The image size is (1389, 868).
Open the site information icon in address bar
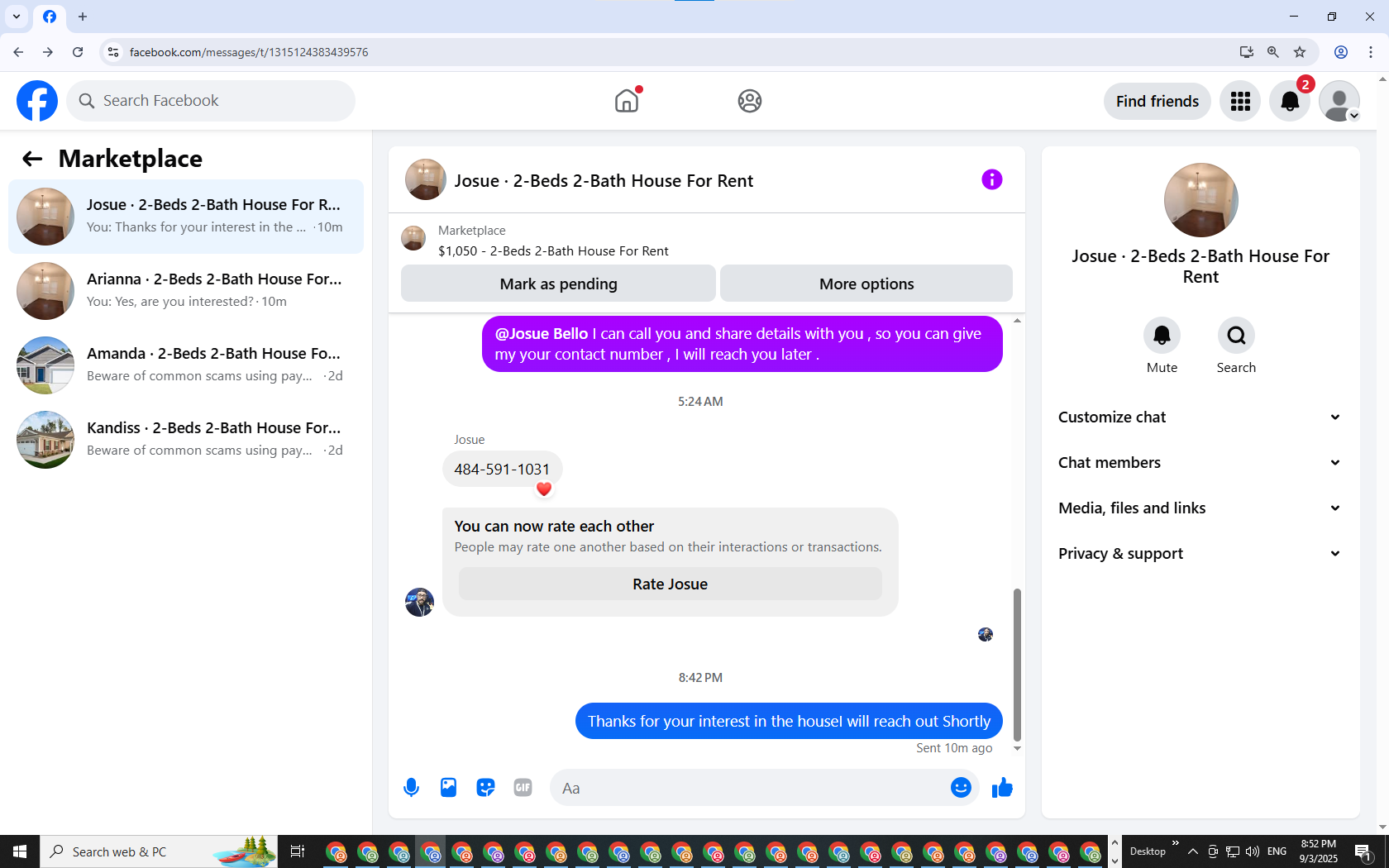click(113, 52)
